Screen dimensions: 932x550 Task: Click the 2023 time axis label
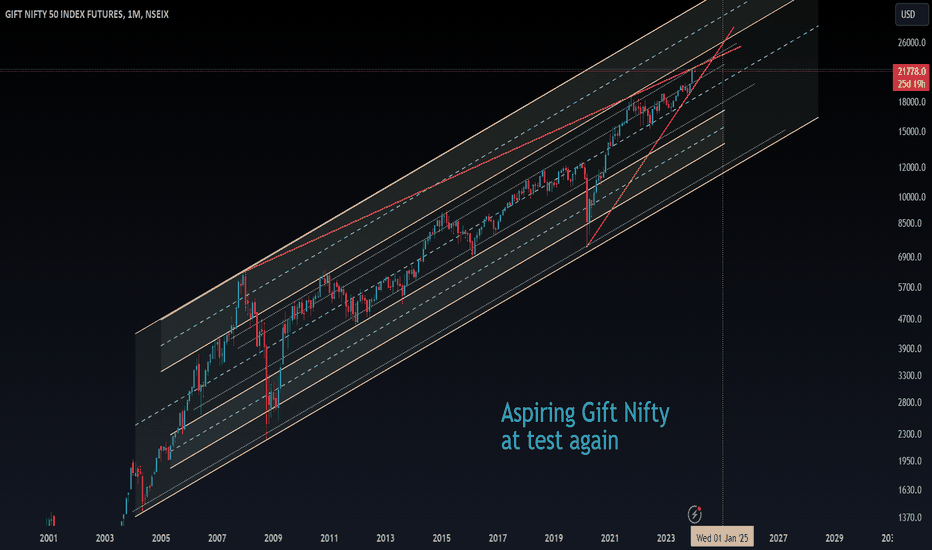pos(666,538)
